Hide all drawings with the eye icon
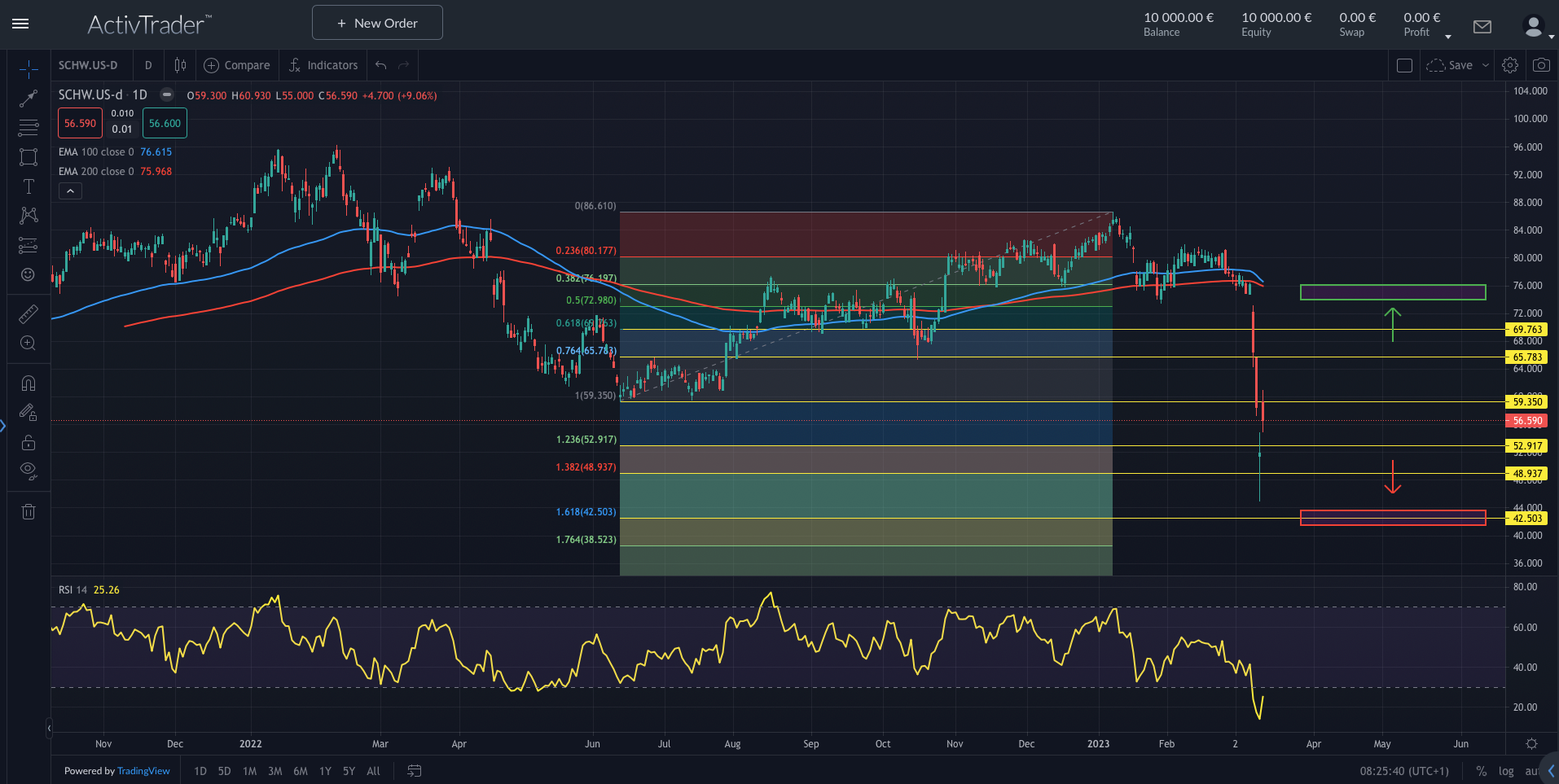Screen dimensions: 1559x784 pos(29,471)
